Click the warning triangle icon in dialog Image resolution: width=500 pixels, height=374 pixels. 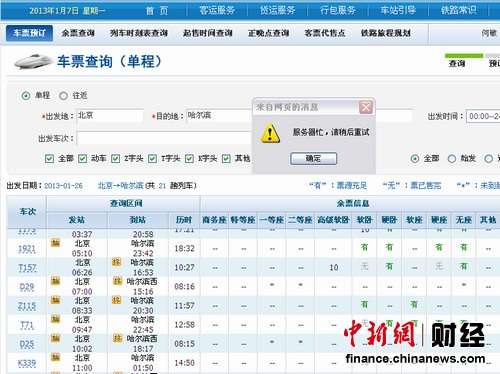pyautogui.click(x=270, y=133)
